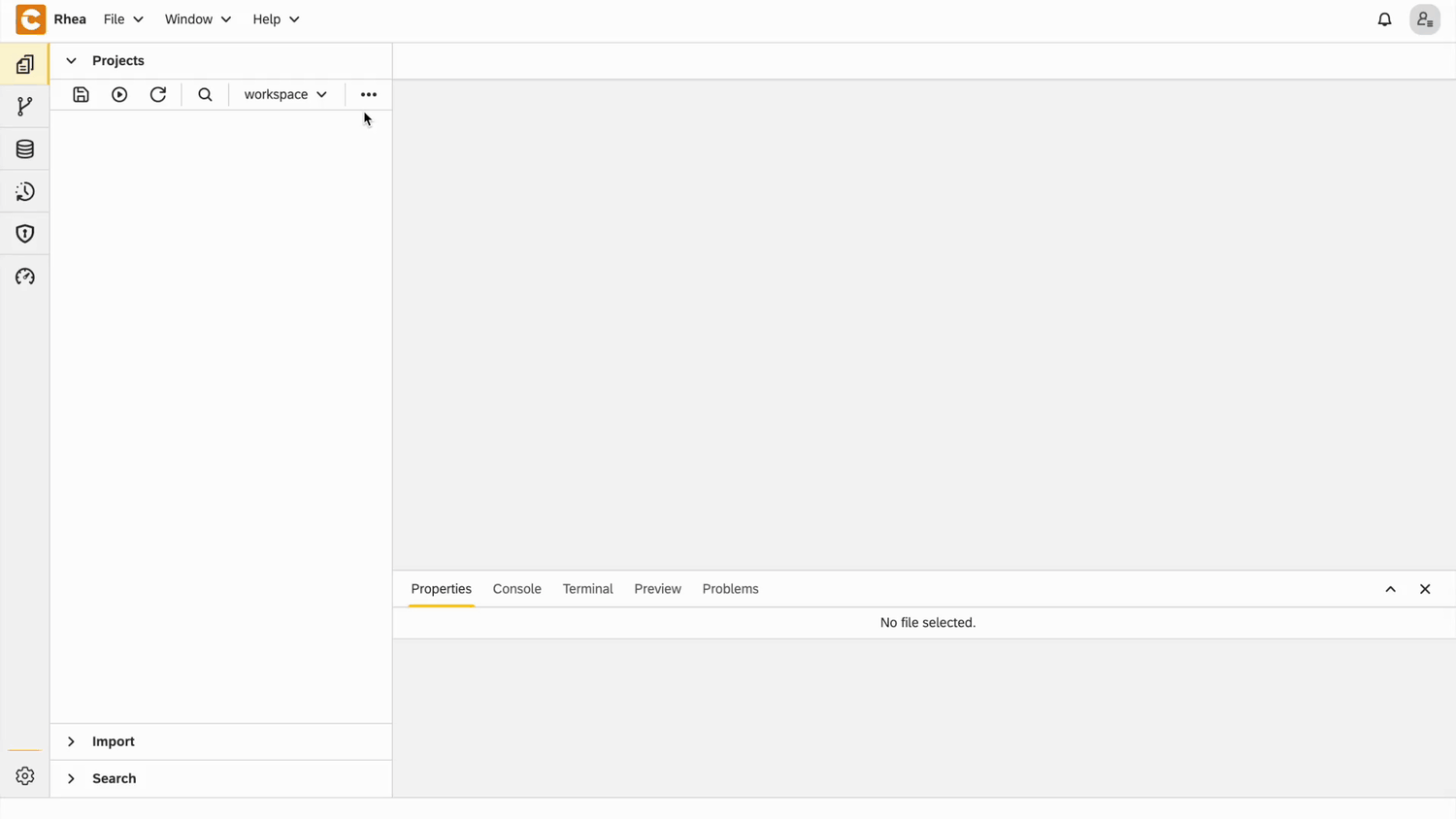Image resolution: width=1456 pixels, height=819 pixels.
Task: Open the File menu
Action: point(122,18)
